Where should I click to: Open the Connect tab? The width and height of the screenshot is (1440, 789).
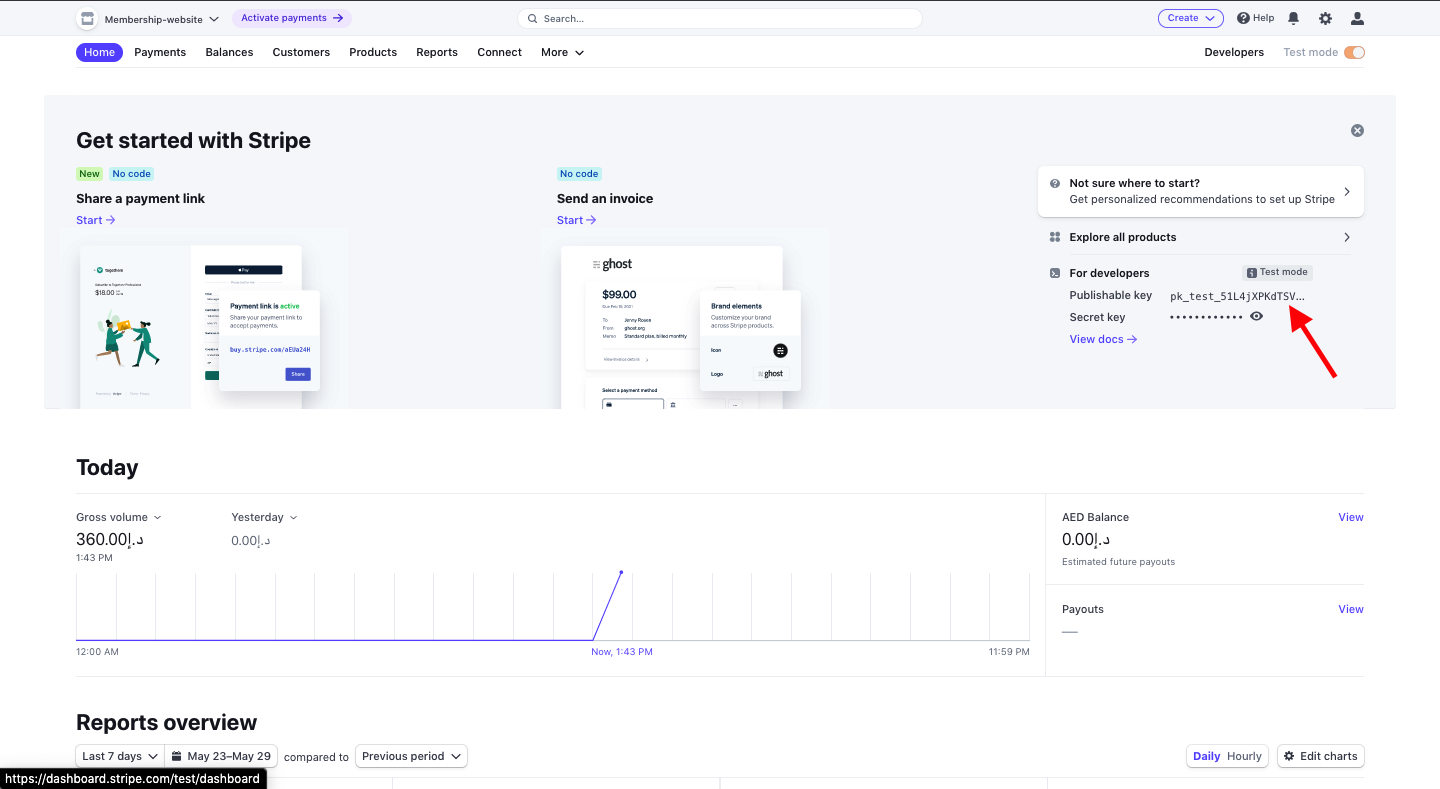coord(499,52)
